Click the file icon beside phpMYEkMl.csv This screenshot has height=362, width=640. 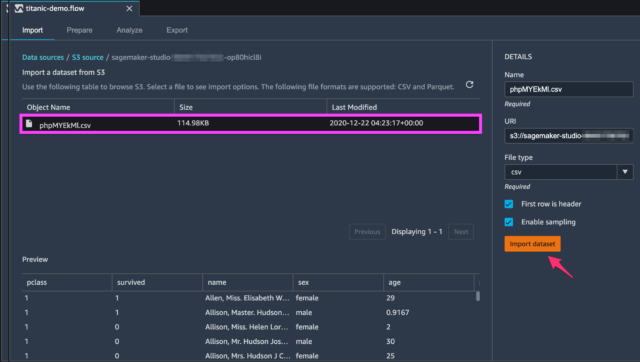tap(29, 123)
